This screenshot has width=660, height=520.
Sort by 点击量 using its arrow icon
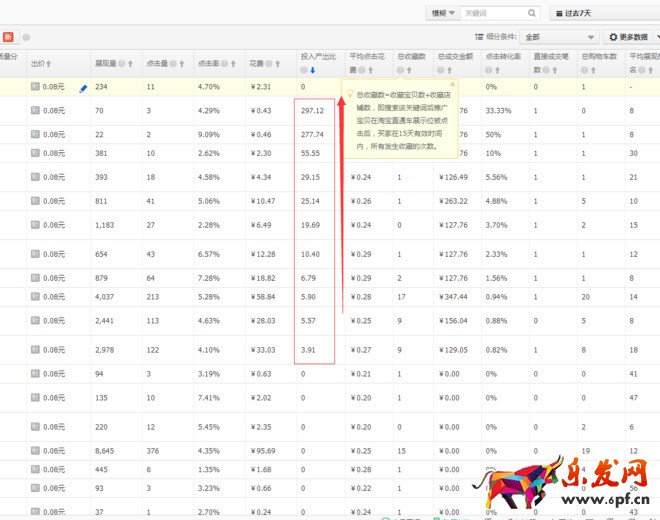pos(183,63)
